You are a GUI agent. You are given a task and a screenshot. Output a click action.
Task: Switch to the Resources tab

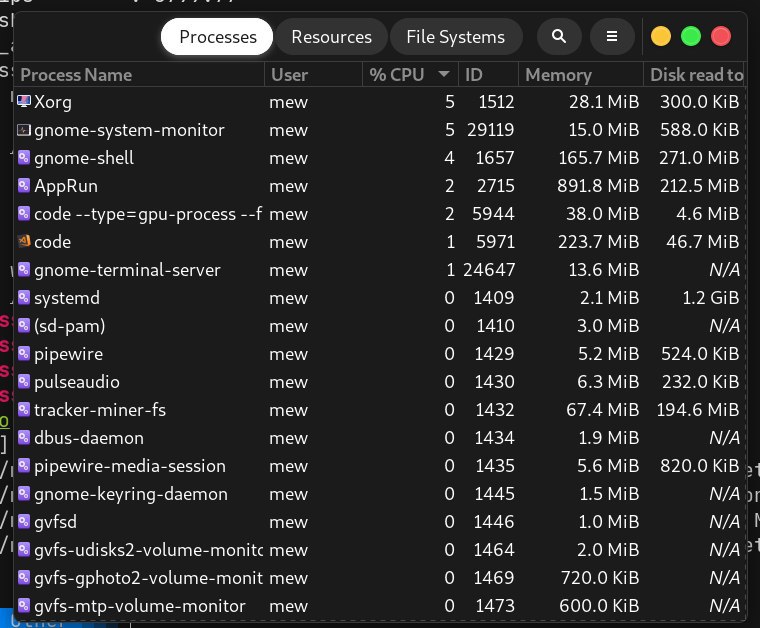(332, 36)
